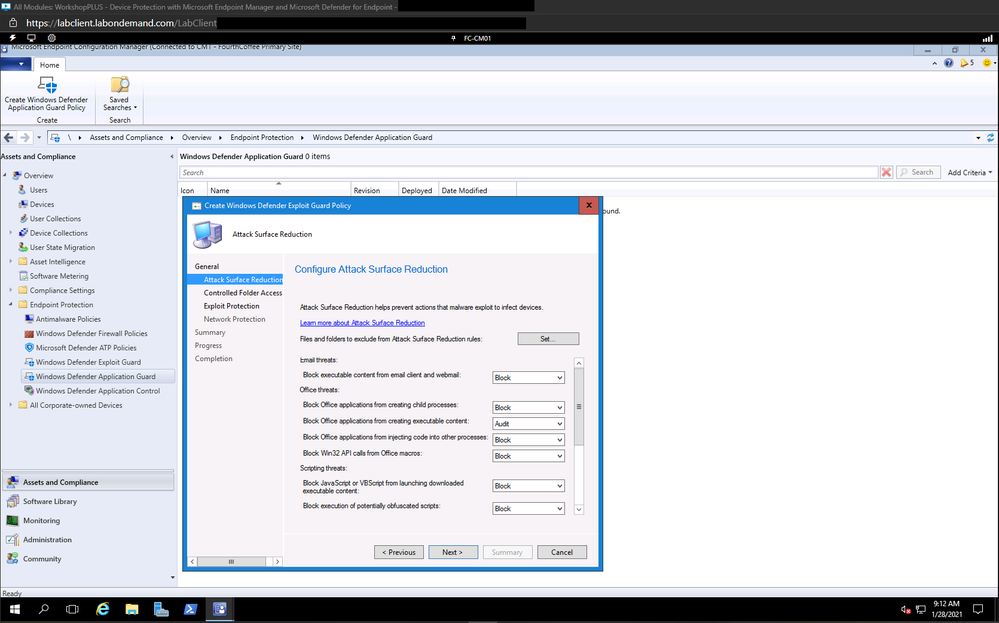Expand Asset Intelligence tree node
999x623 pixels.
click(10, 262)
